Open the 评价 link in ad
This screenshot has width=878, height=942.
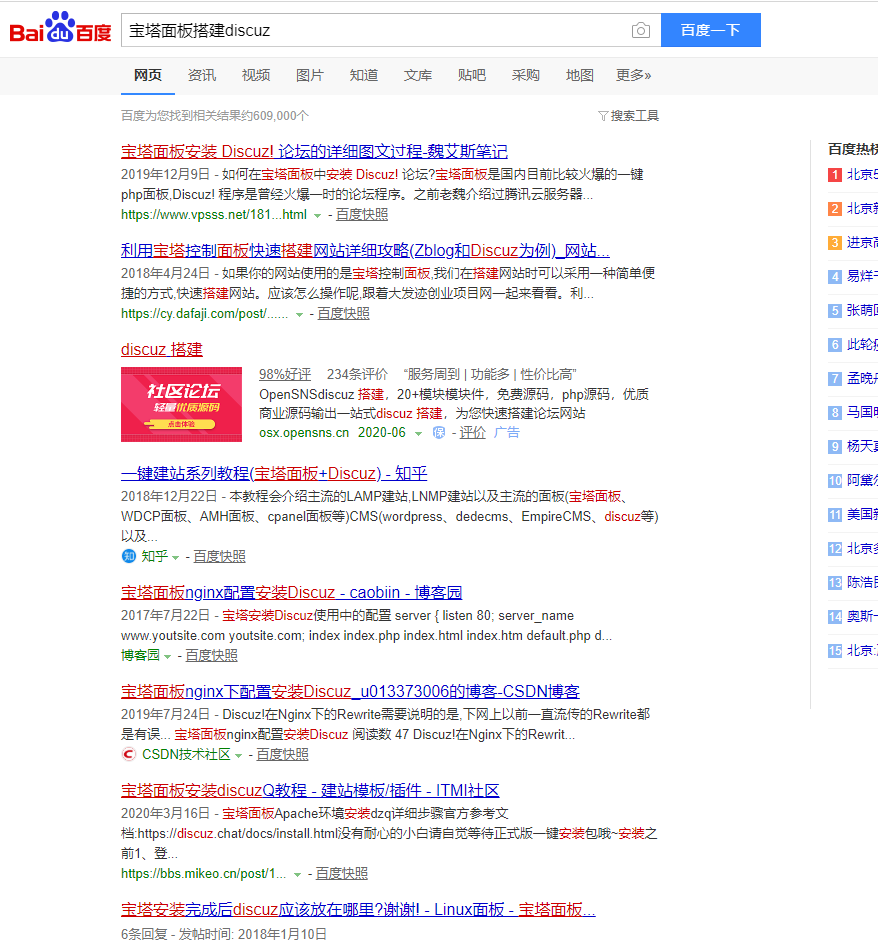pyautogui.click(x=472, y=433)
